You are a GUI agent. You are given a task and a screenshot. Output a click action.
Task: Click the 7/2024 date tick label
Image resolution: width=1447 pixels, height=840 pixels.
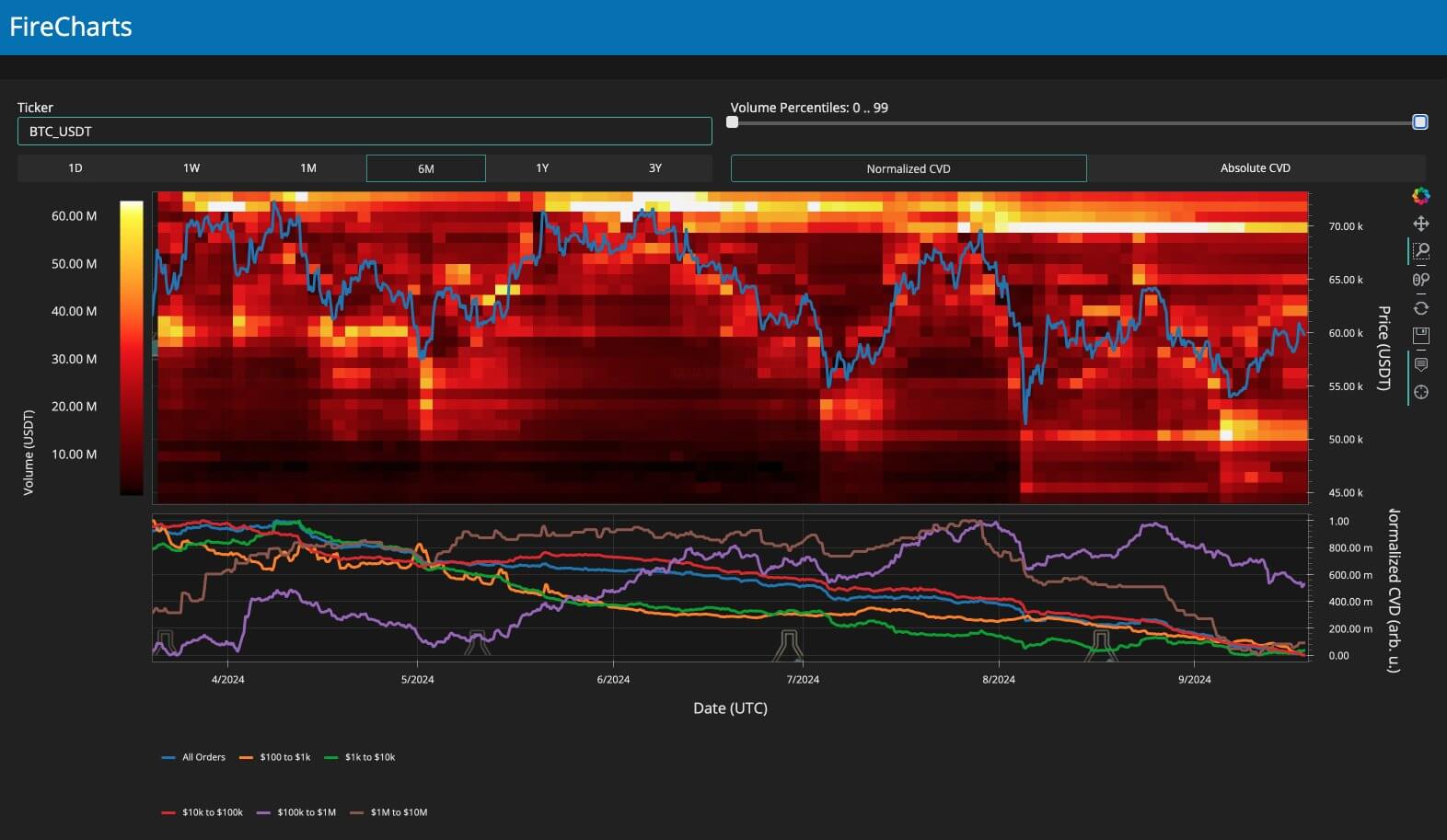coord(803,680)
